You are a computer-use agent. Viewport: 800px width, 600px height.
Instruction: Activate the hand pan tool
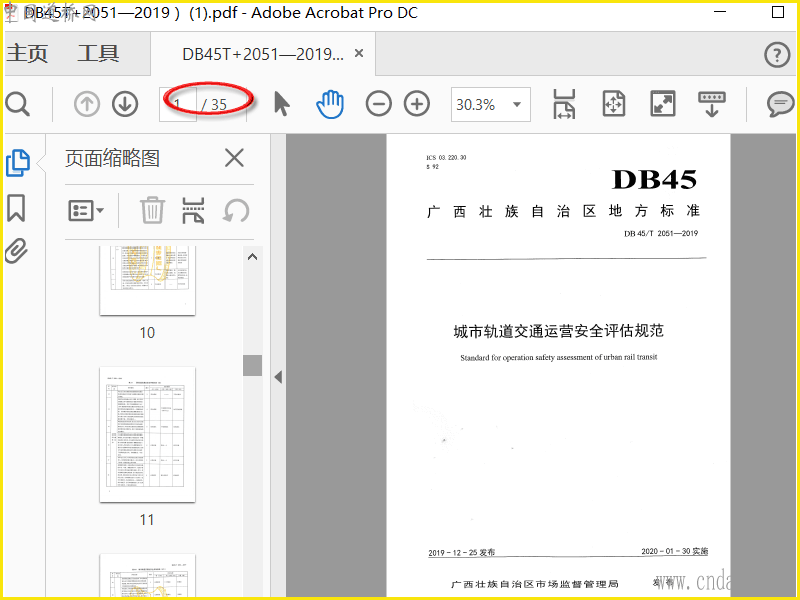click(330, 104)
